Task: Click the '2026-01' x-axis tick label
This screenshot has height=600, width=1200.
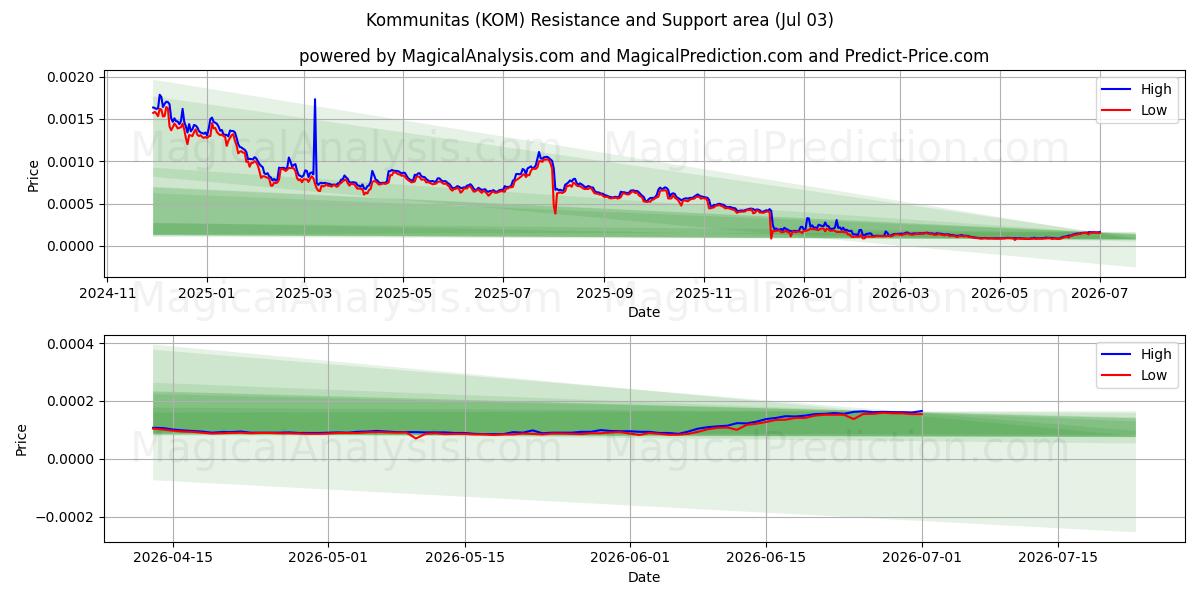Action: coord(804,293)
